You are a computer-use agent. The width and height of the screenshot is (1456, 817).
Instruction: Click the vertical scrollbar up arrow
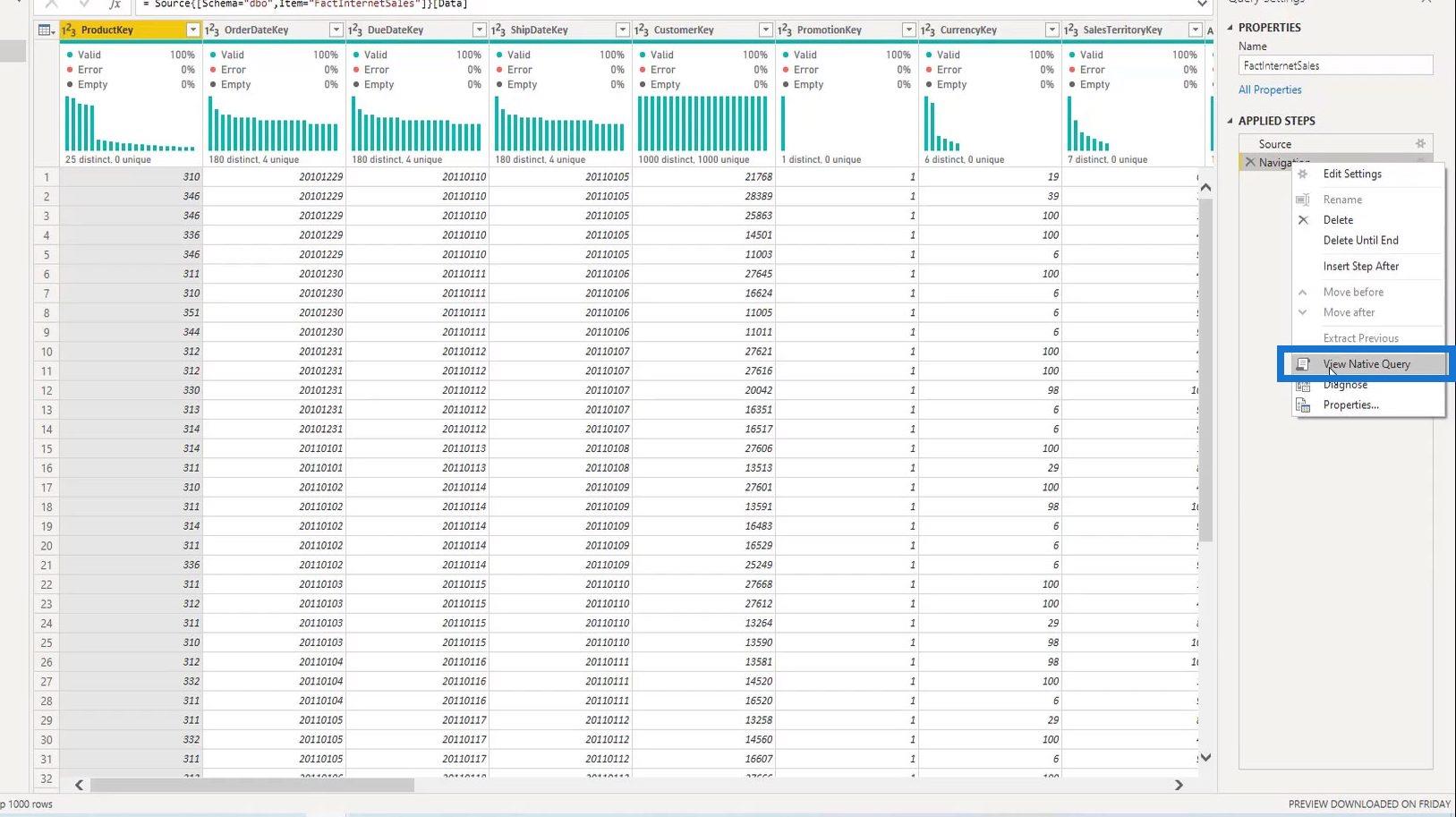pos(1205,187)
